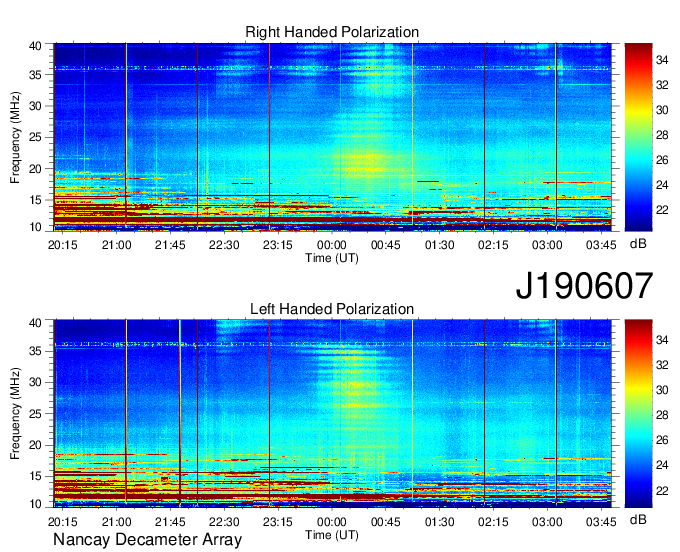Click the Time (UT) label under Left Handed plot

[332, 535]
